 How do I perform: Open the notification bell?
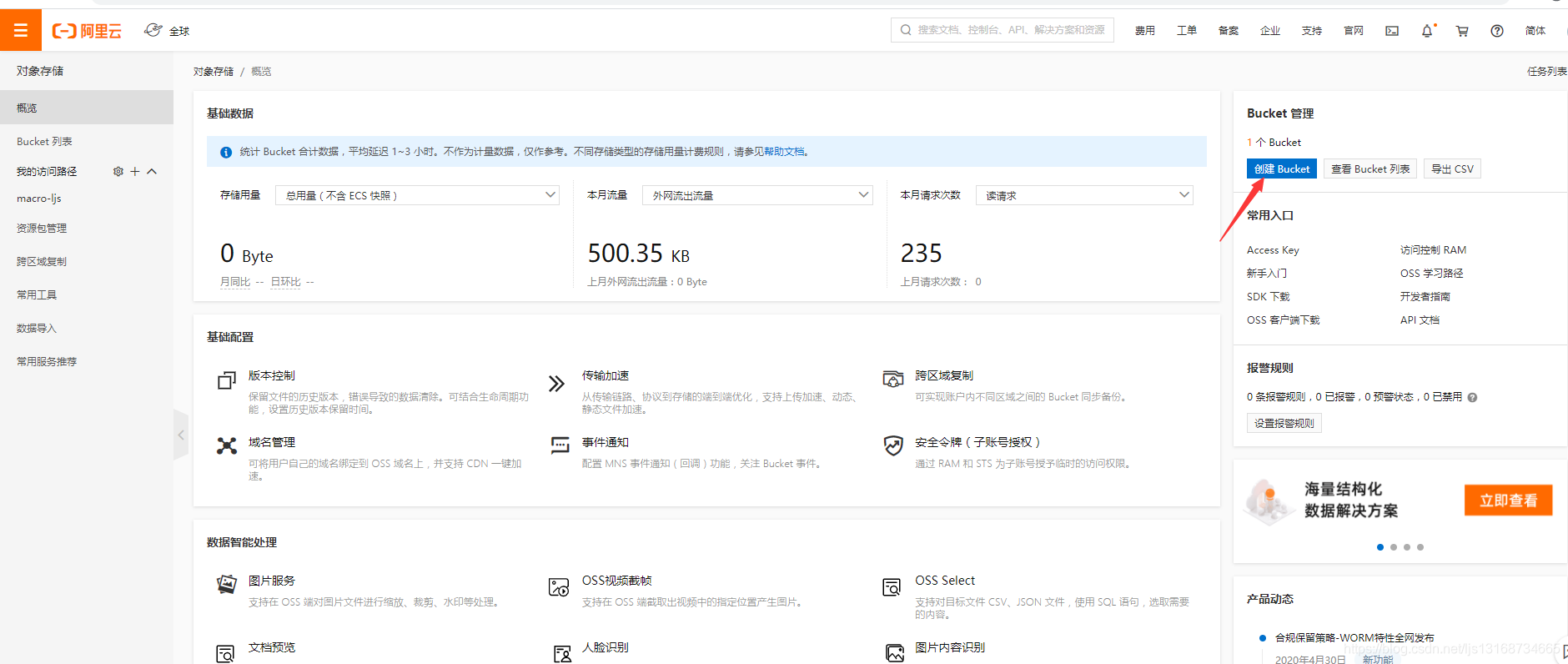click(1427, 31)
